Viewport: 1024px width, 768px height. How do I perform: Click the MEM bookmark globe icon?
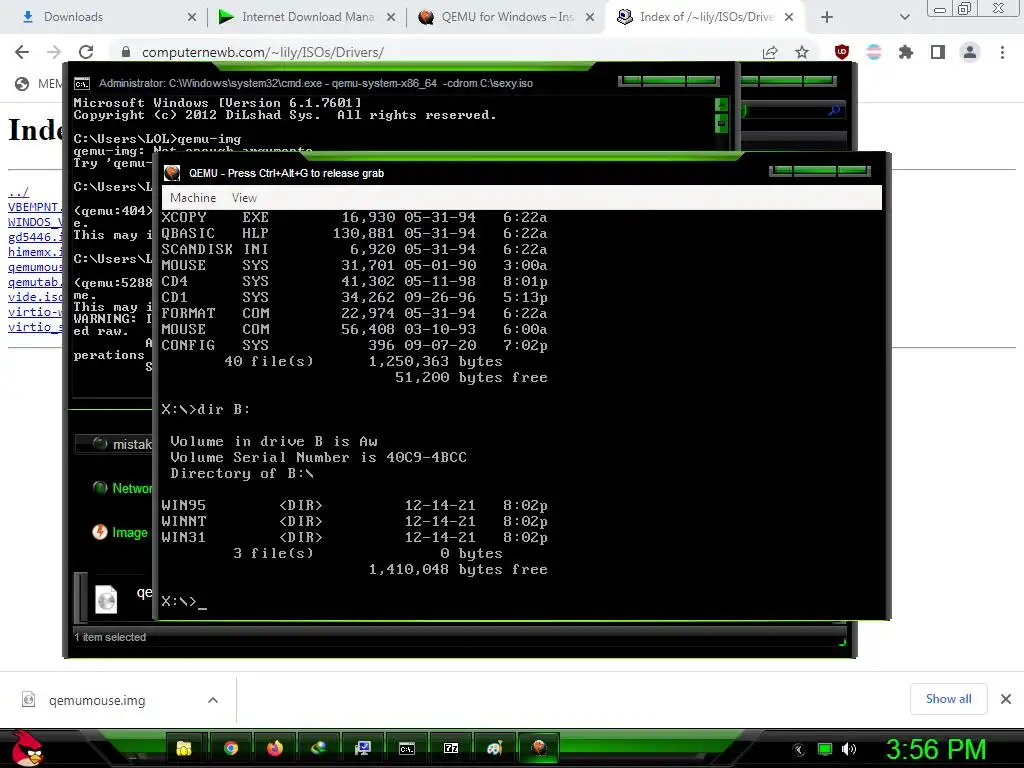click(22, 84)
